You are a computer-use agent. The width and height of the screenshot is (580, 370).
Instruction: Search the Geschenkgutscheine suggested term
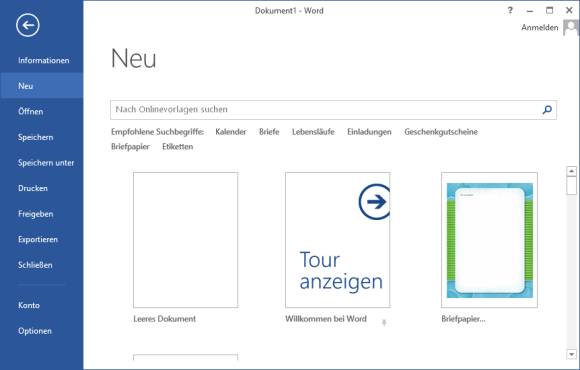[x=441, y=132]
